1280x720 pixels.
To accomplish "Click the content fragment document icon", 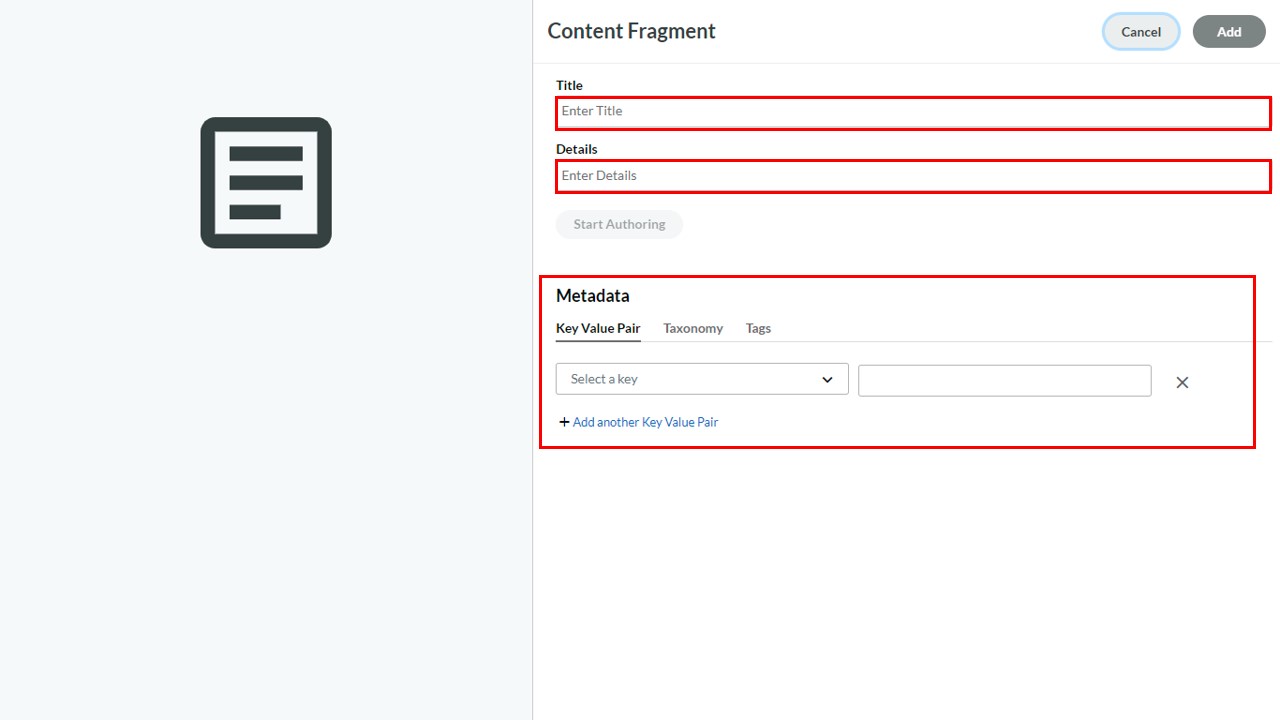I will pyautogui.click(x=266, y=183).
